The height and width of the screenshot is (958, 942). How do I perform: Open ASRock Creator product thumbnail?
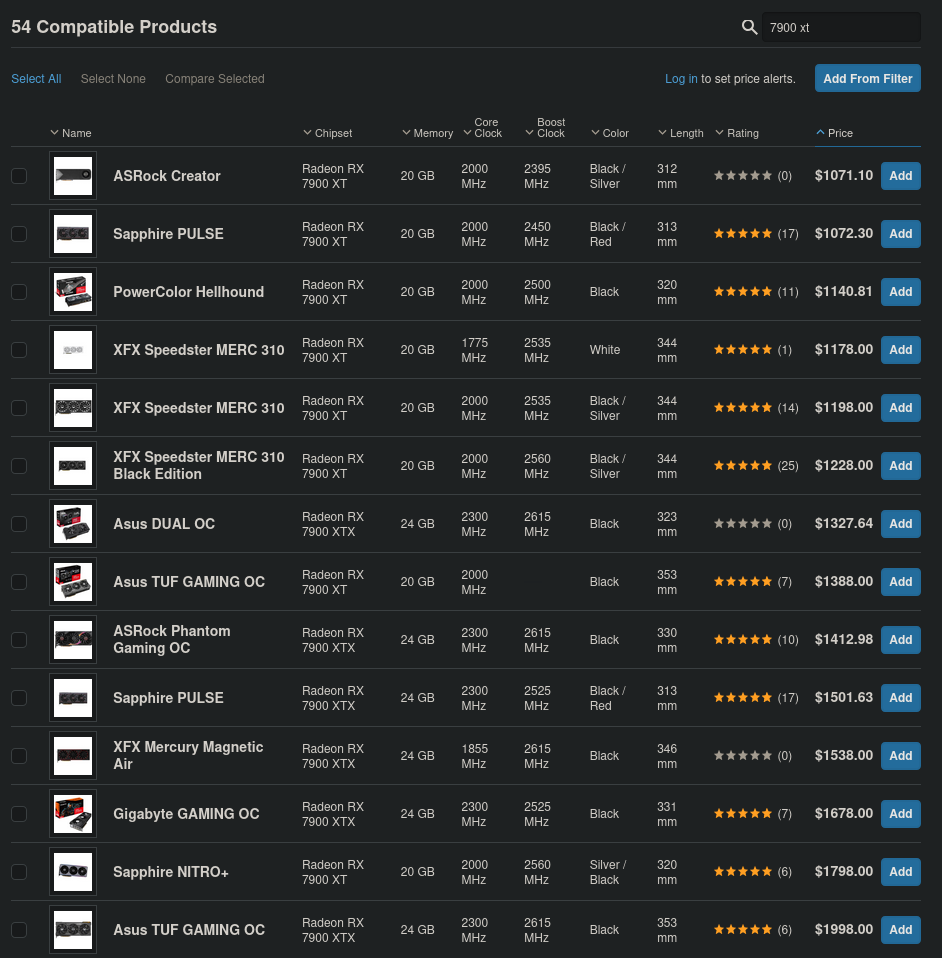73,176
